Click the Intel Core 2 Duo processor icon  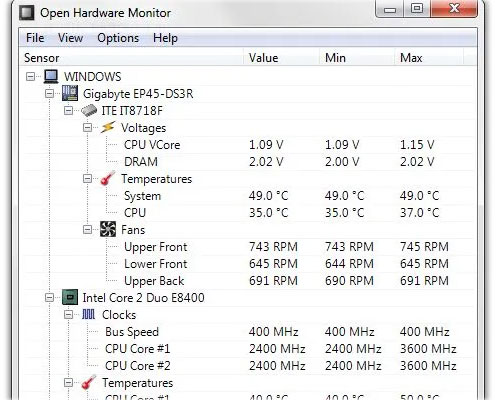tap(70, 297)
